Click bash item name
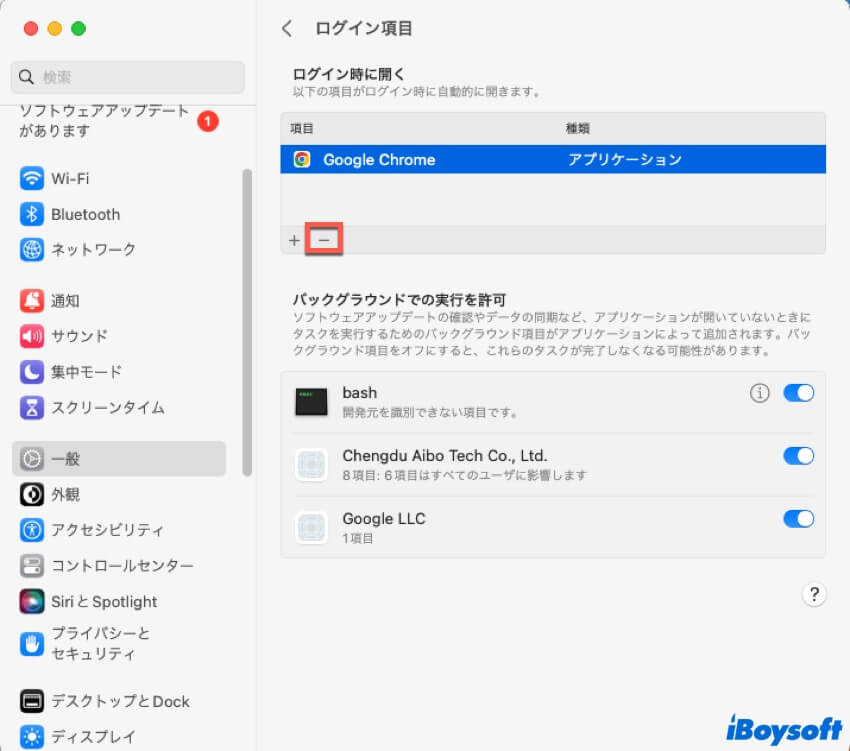 point(359,393)
